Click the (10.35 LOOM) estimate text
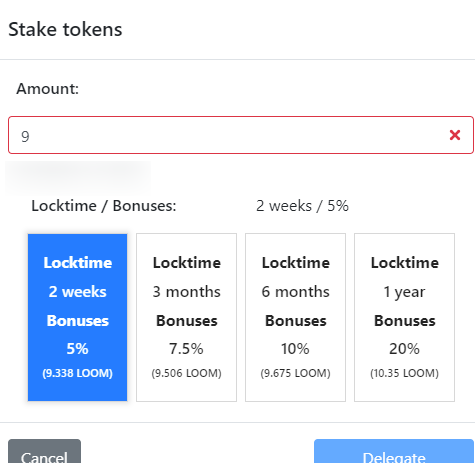The width and height of the screenshot is (475, 463). pos(404,373)
